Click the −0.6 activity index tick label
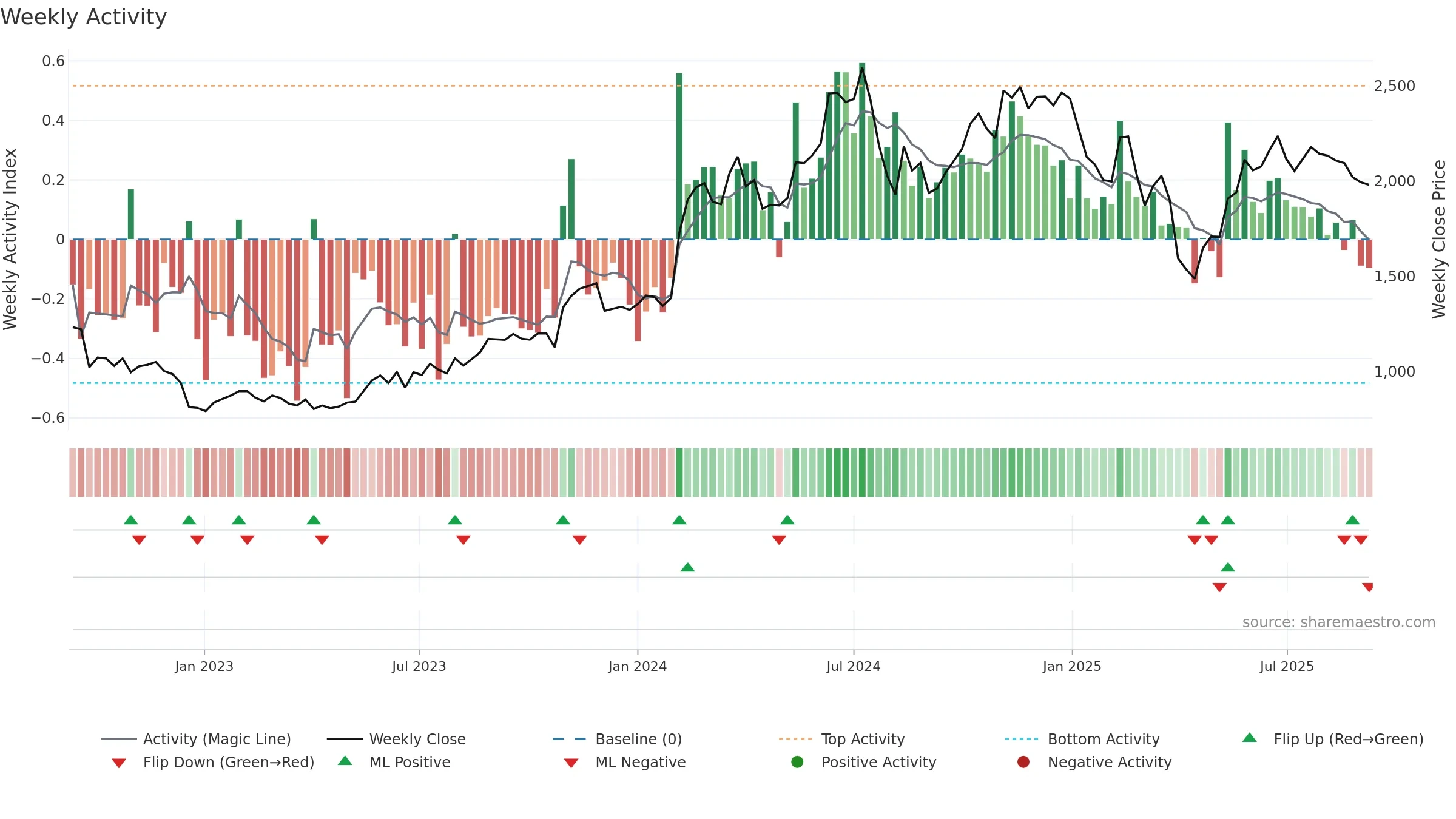 48,418
